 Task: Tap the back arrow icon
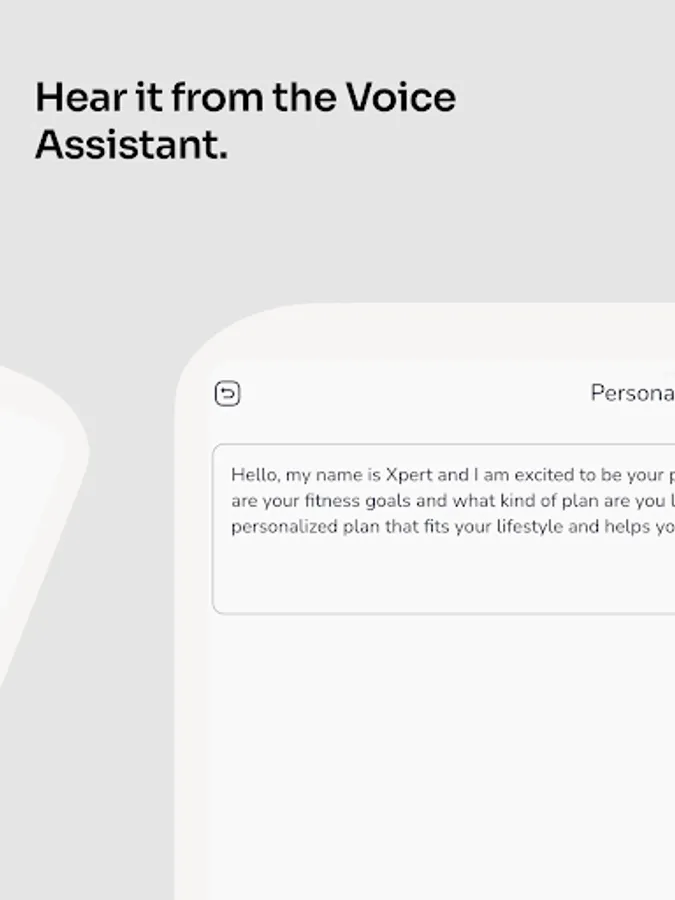point(227,394)
